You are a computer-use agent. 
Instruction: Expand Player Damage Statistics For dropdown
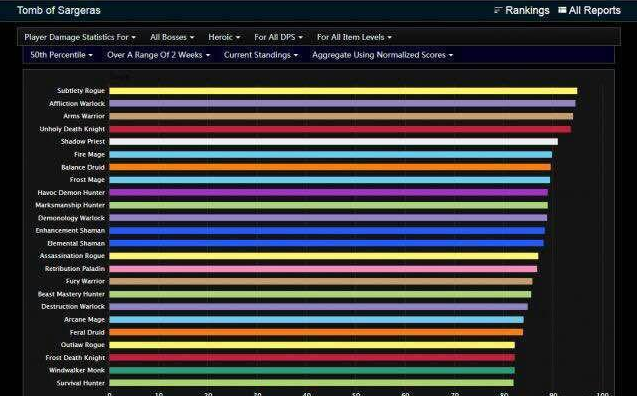[x=80, y=37]
